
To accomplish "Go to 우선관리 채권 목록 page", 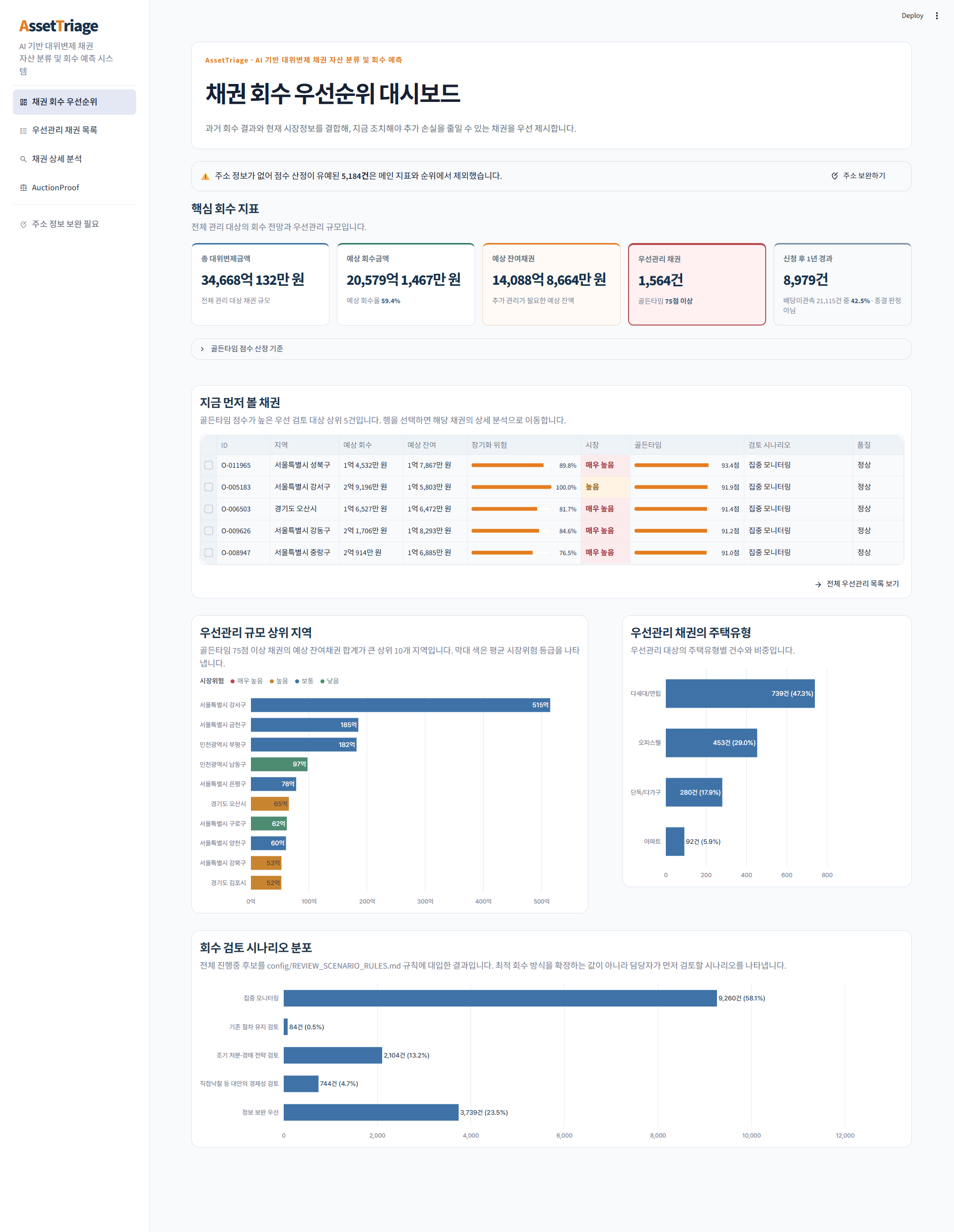I will 75,130.
